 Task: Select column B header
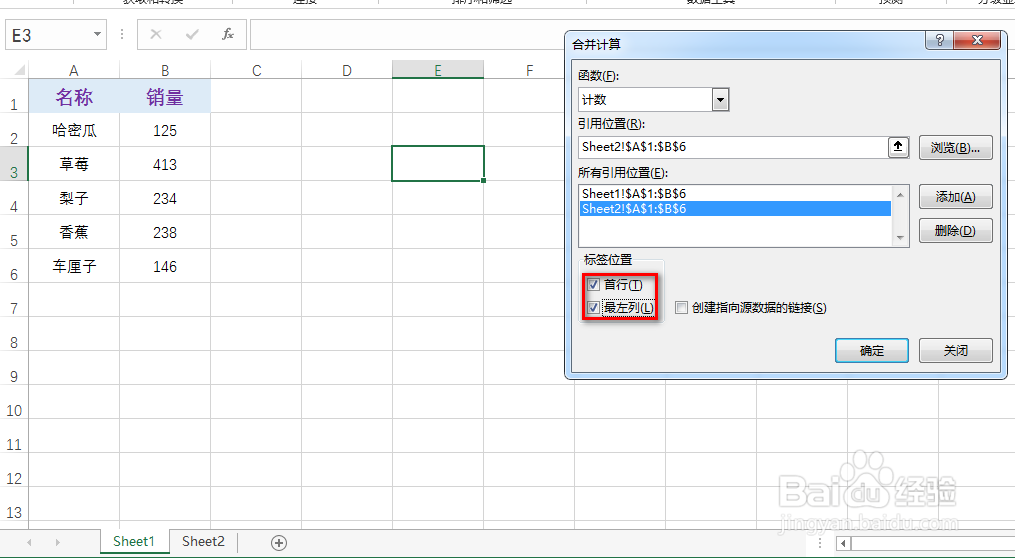pyautogui.click(x=165, y=70)
